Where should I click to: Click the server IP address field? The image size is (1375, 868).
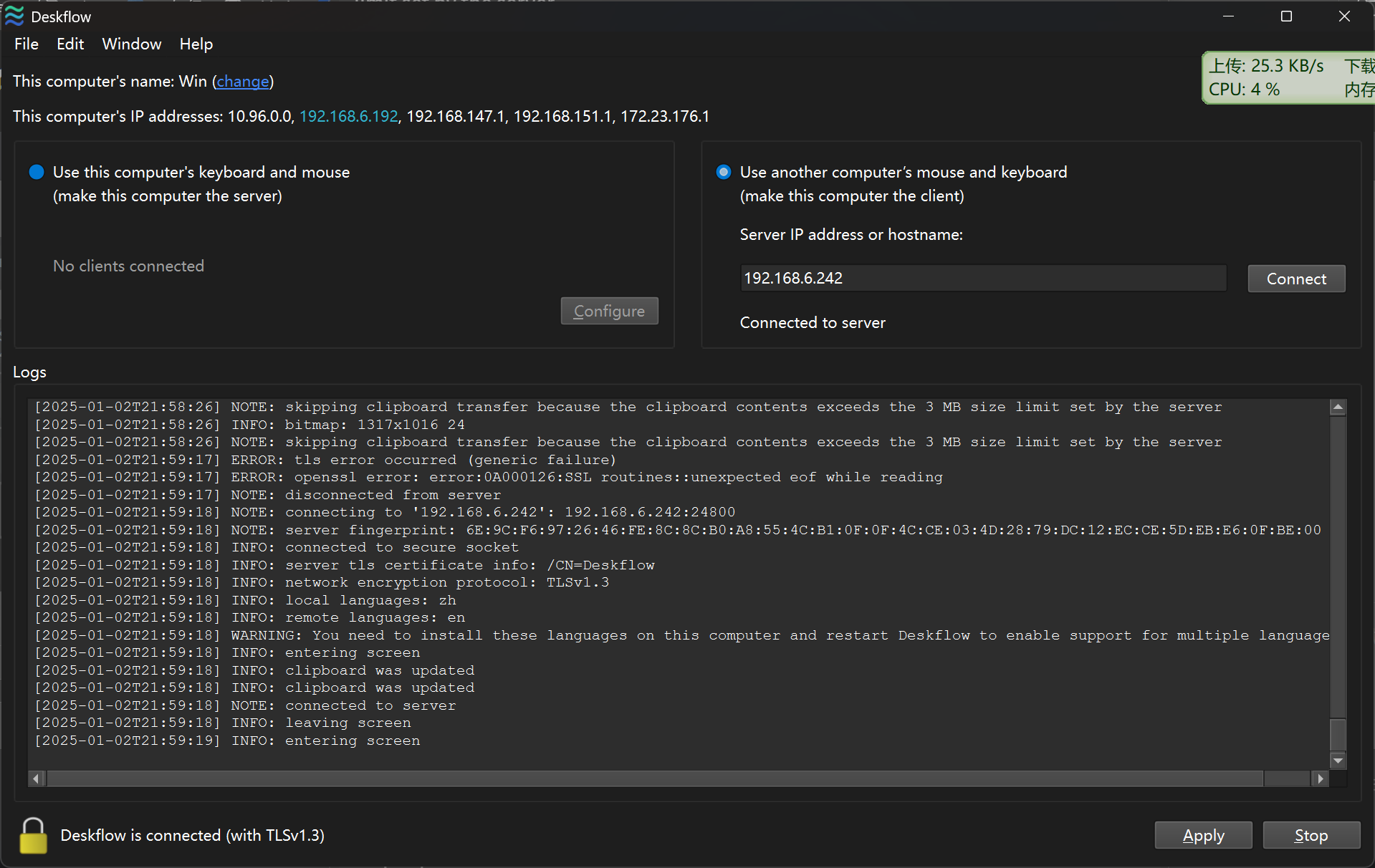pyautogui.click(x=982, y=279)
